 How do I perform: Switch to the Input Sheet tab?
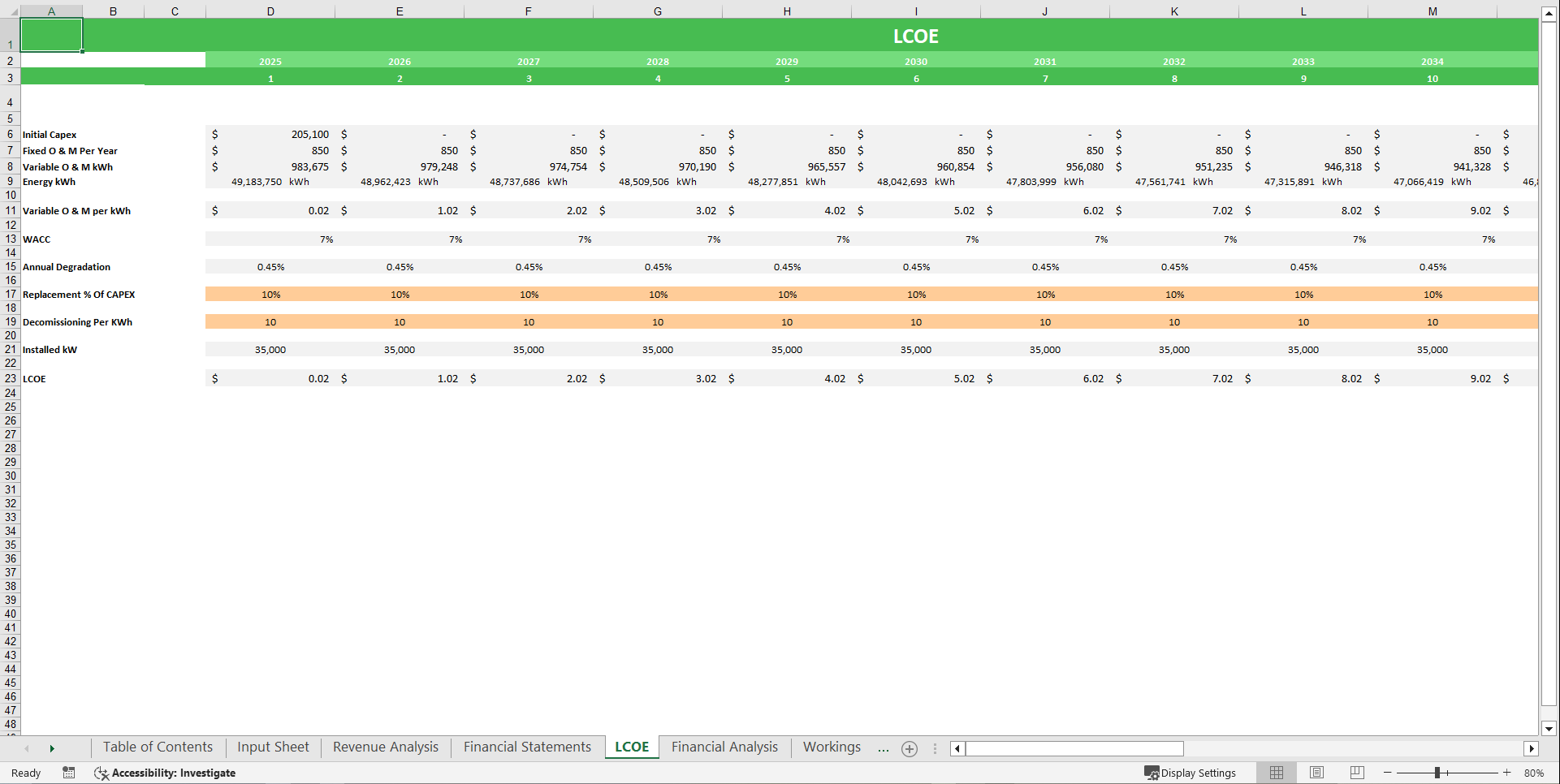click(273, 747)
